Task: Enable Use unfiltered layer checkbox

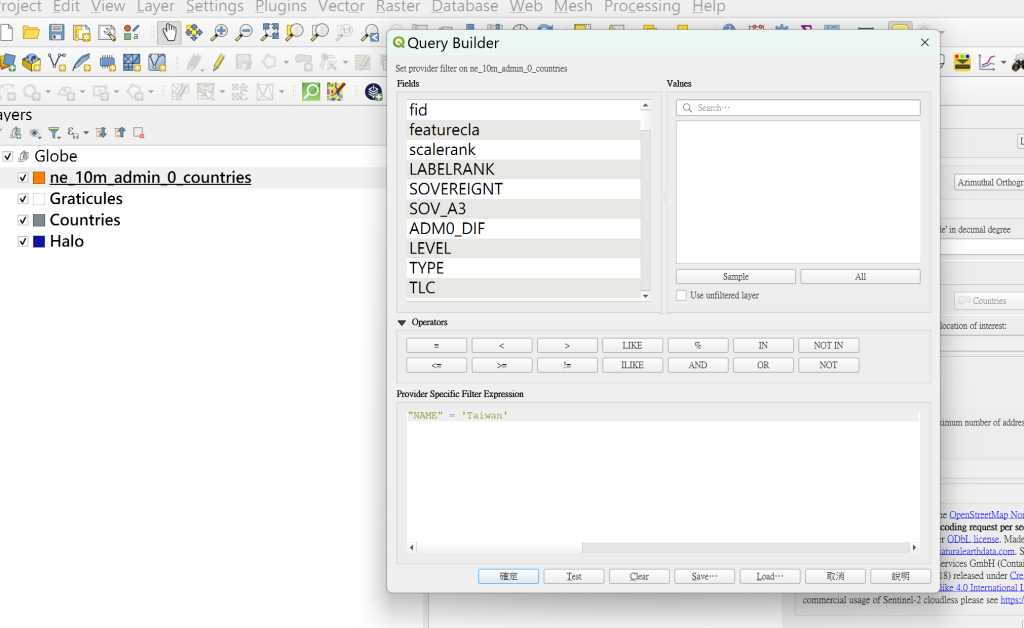Action: click(682, 296)
